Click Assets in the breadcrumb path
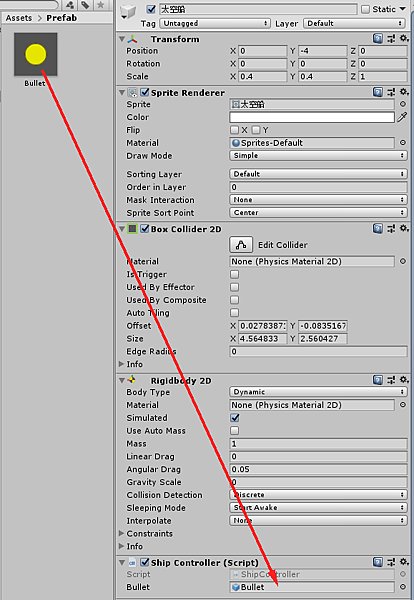 click(x=19, y=18)
